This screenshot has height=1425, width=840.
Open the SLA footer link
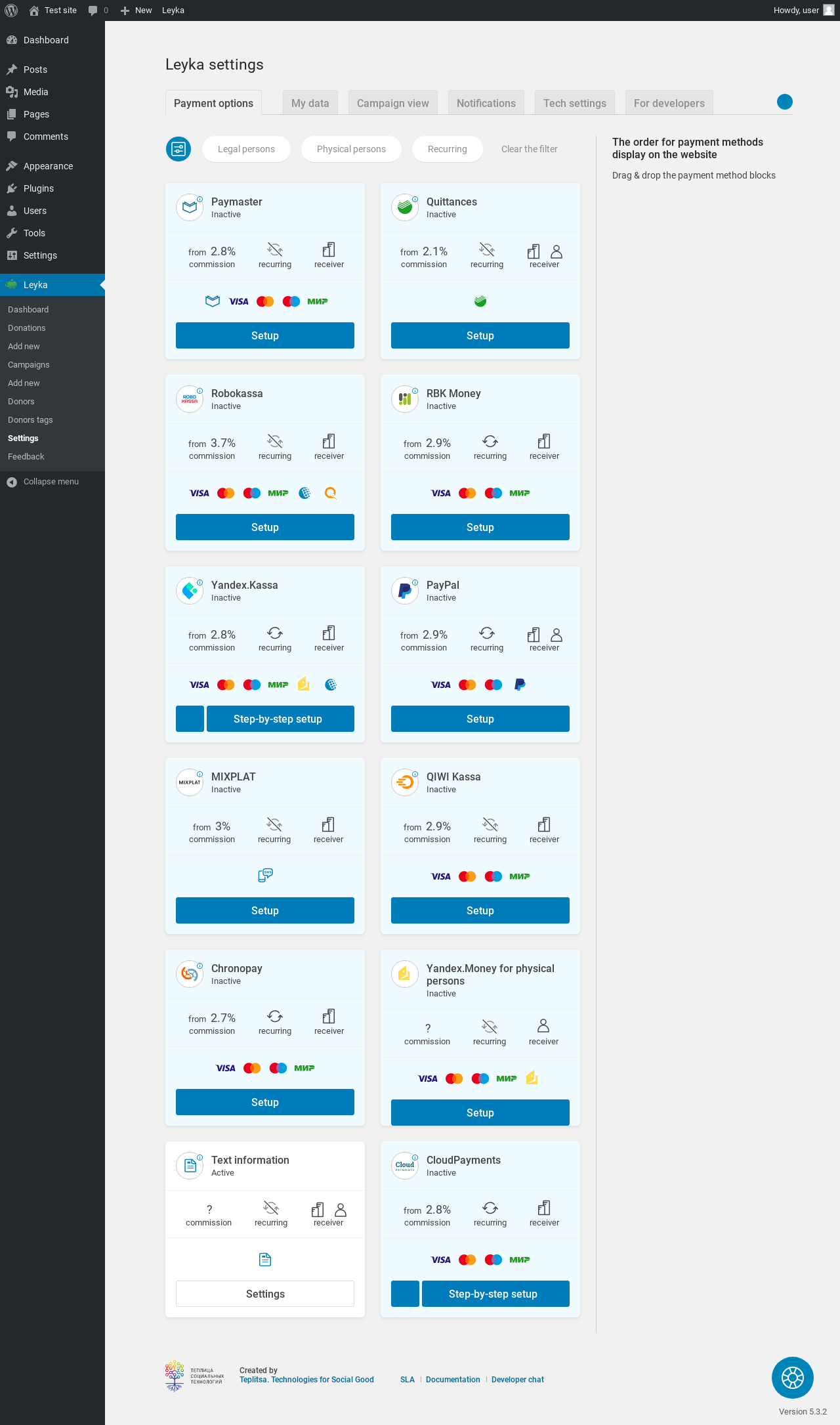click(x=408, y=1380)
